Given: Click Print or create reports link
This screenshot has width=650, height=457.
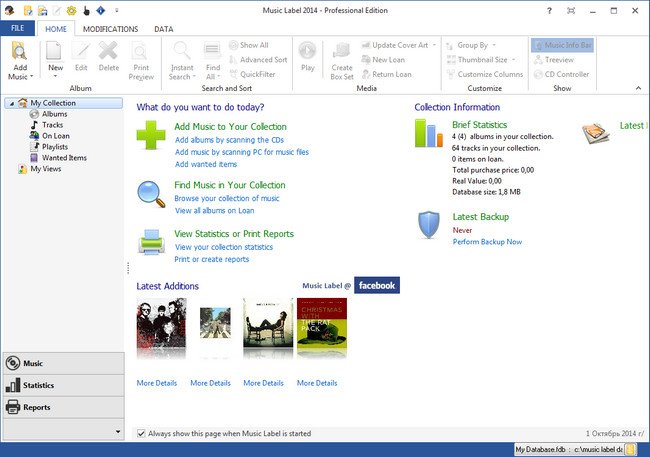Looking at the screenshot, I should [211, 259].
